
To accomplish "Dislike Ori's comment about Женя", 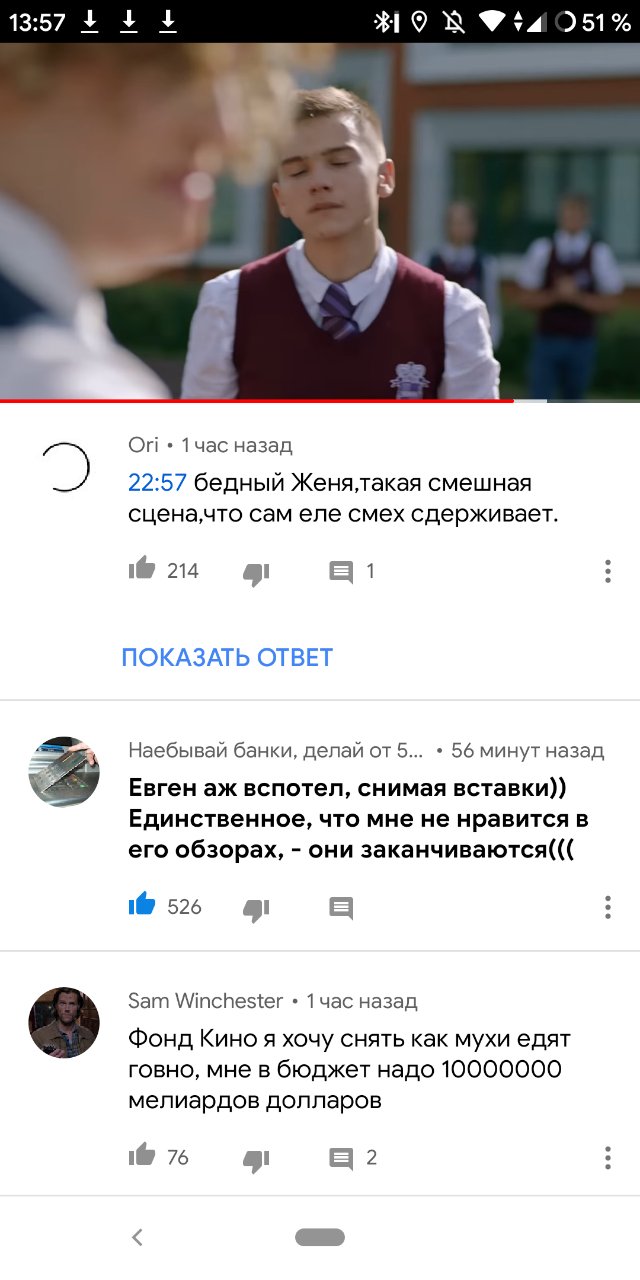I will pos(256,573).
